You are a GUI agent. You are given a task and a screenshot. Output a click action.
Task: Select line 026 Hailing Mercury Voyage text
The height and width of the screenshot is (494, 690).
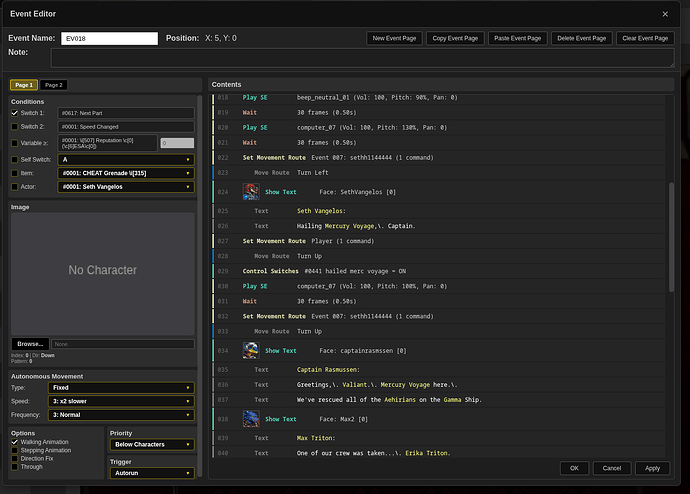pos(439,226)
